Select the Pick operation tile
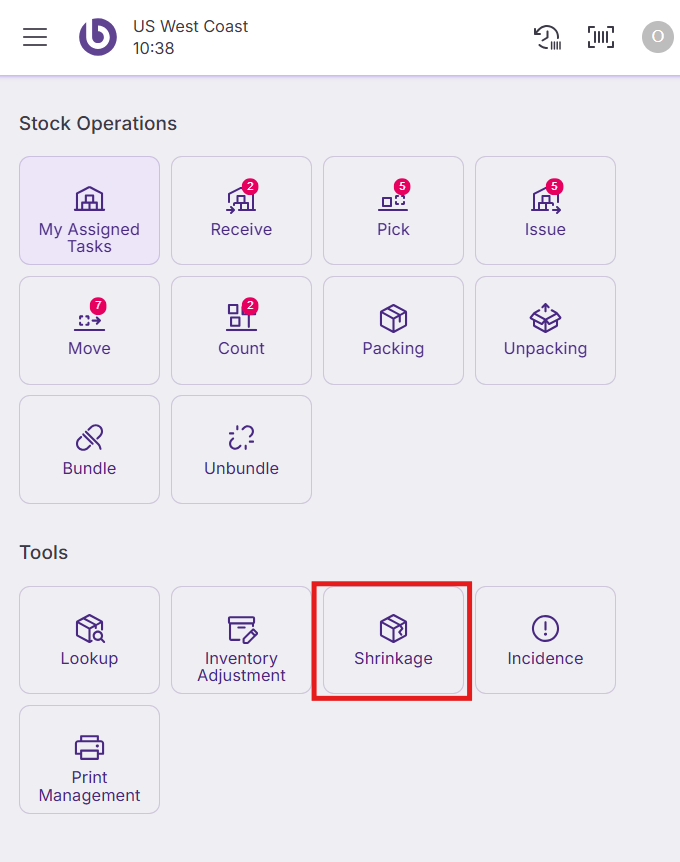This screenshot has height=862, width=680. click(393, 210)
